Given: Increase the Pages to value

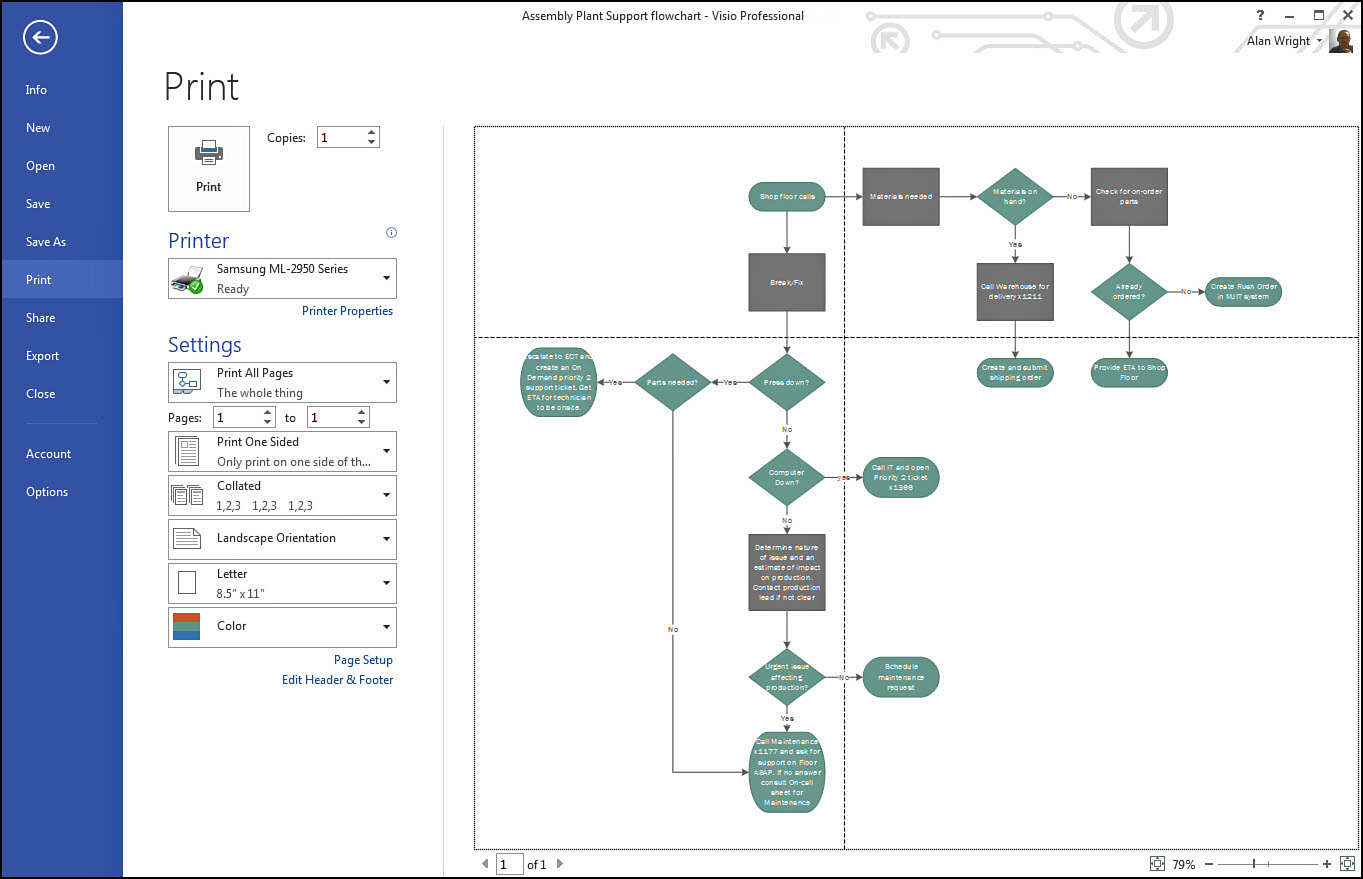Looking at the screenshot, I should (362, 413).
